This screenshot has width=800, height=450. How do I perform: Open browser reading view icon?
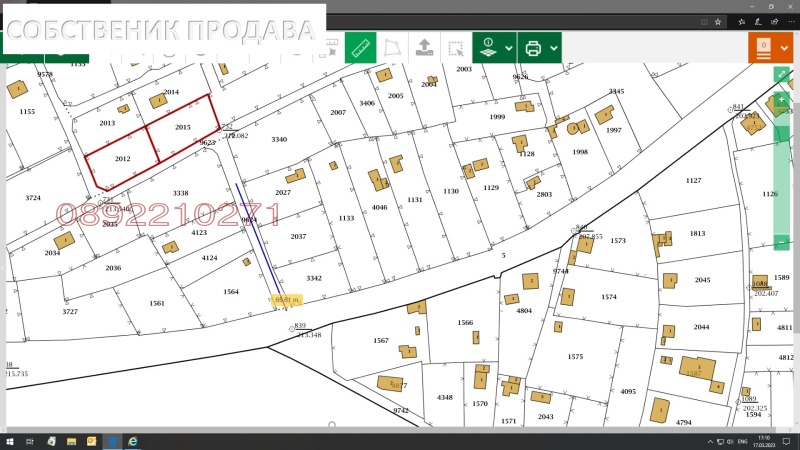[x=704, y=22]
